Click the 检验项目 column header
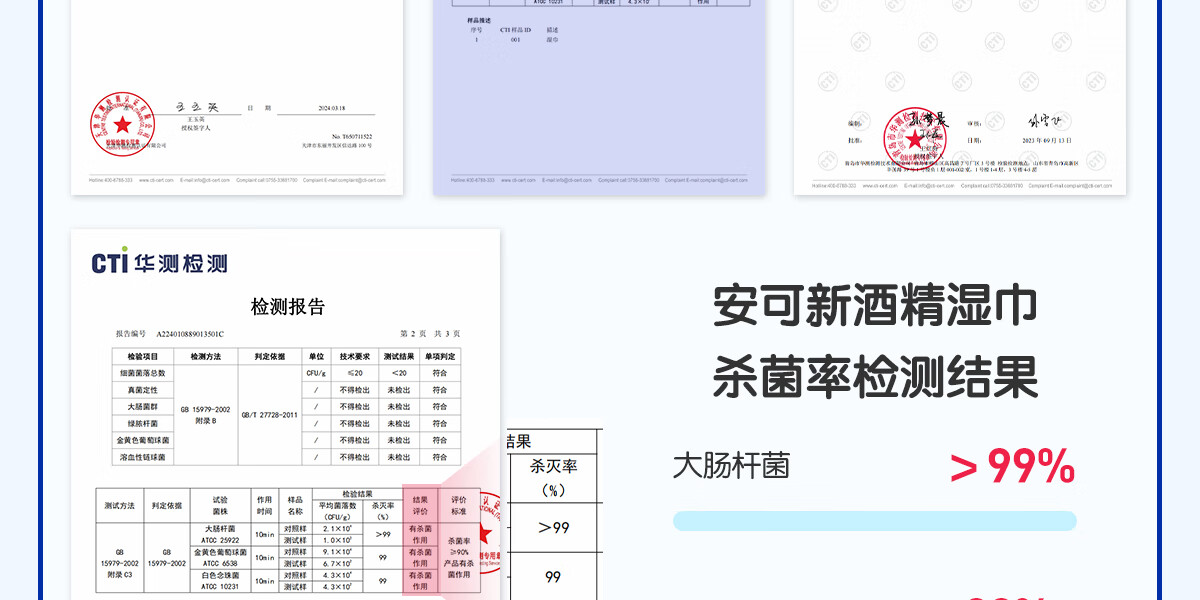 pos(143,356)
